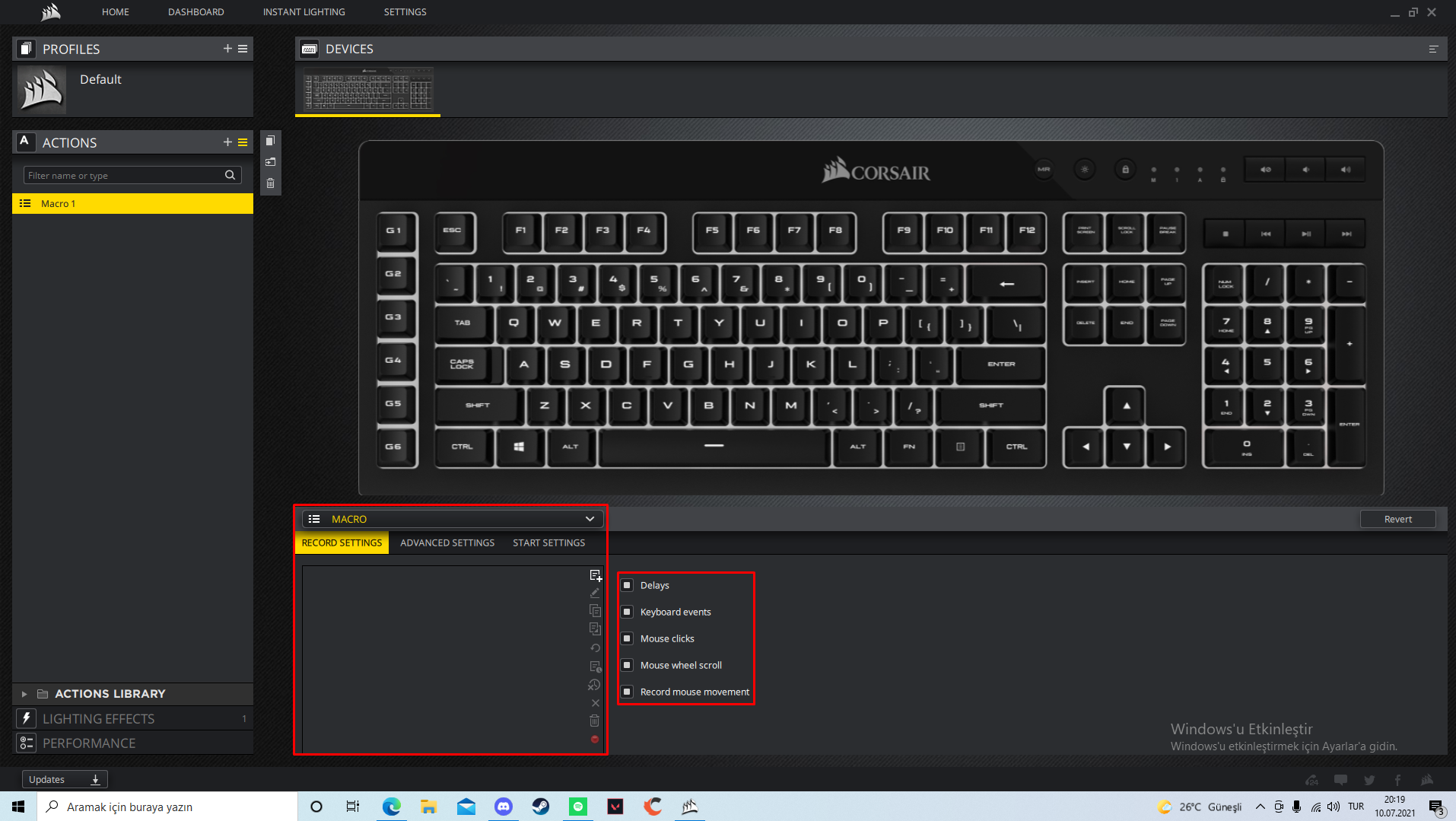
Task: Expand the Actions Library section
Action: tap(24, 694)
